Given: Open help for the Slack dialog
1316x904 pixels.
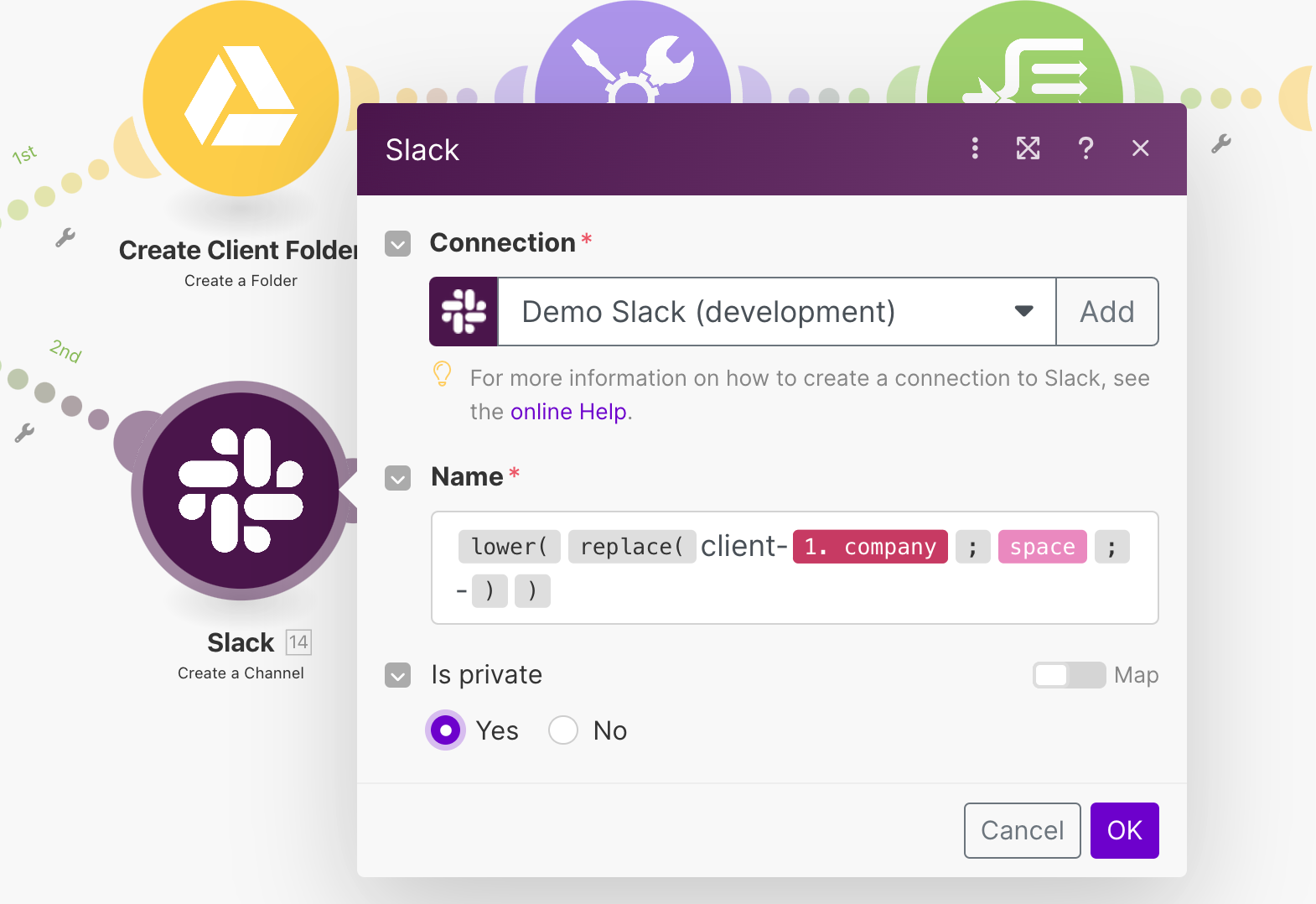Looking at the screenshot, I should coord(1085,148).
